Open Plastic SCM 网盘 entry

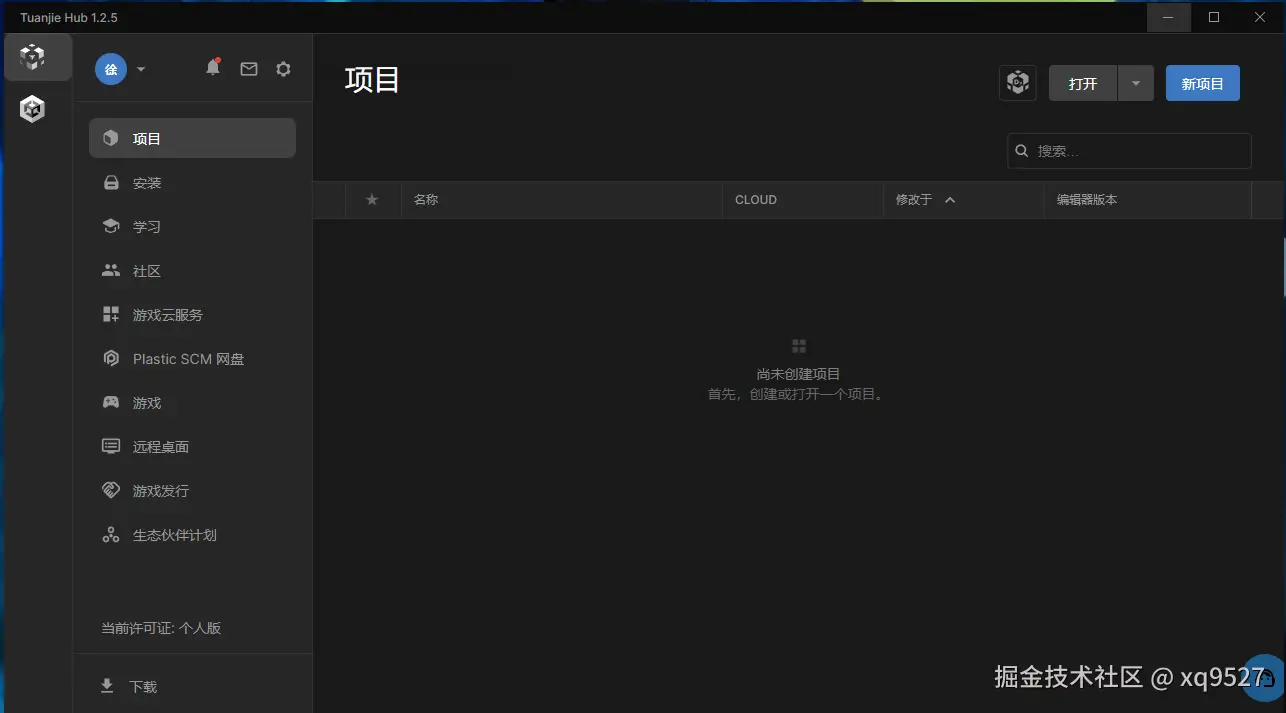click(192, 359)
